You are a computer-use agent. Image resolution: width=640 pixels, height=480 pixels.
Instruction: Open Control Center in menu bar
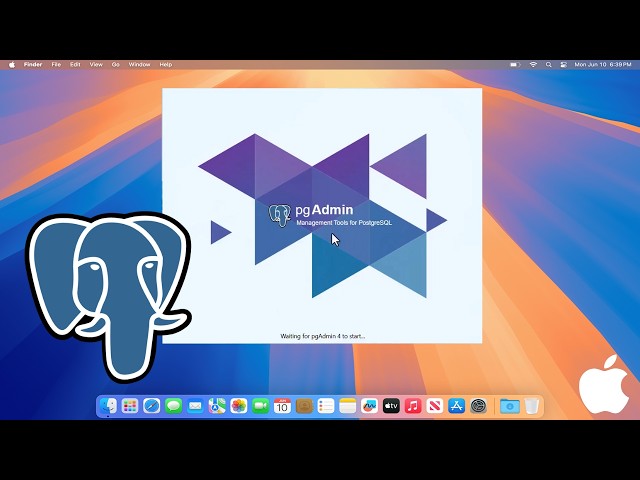[564, 64]
